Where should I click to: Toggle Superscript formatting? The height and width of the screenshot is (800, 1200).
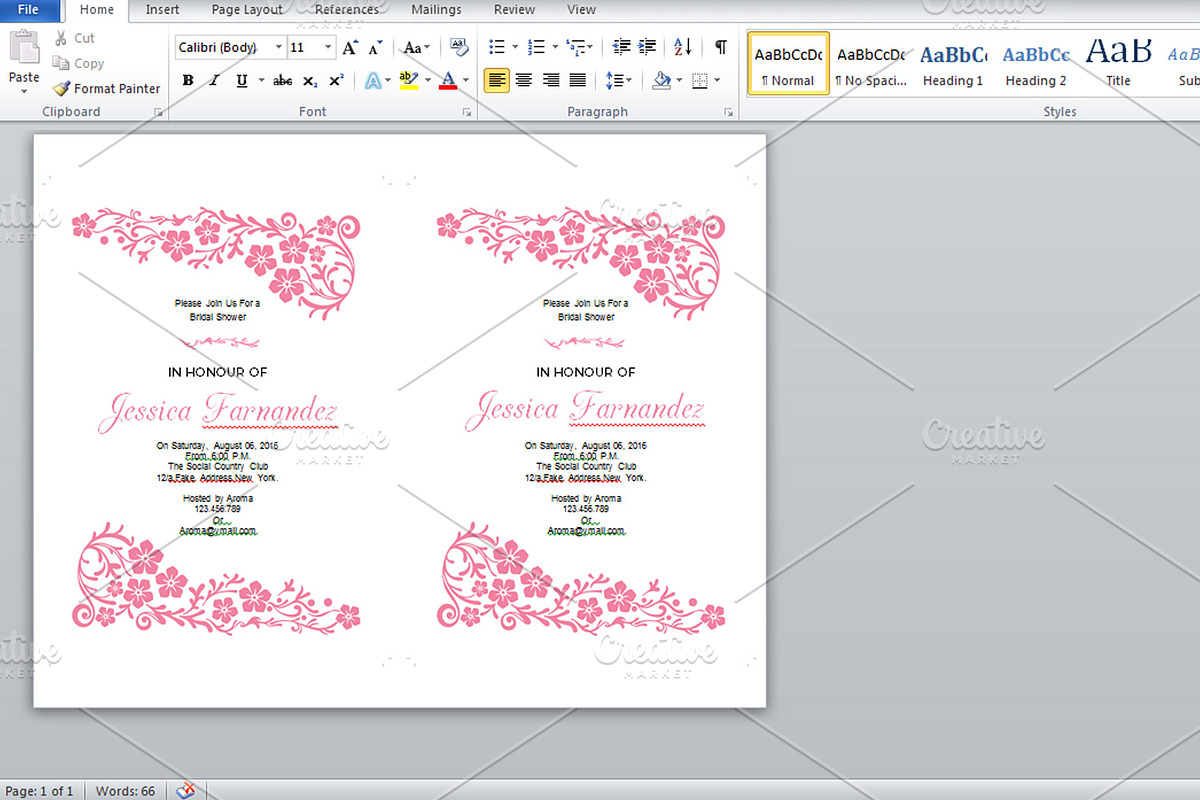pyautogui.click(x=337, y=80)
